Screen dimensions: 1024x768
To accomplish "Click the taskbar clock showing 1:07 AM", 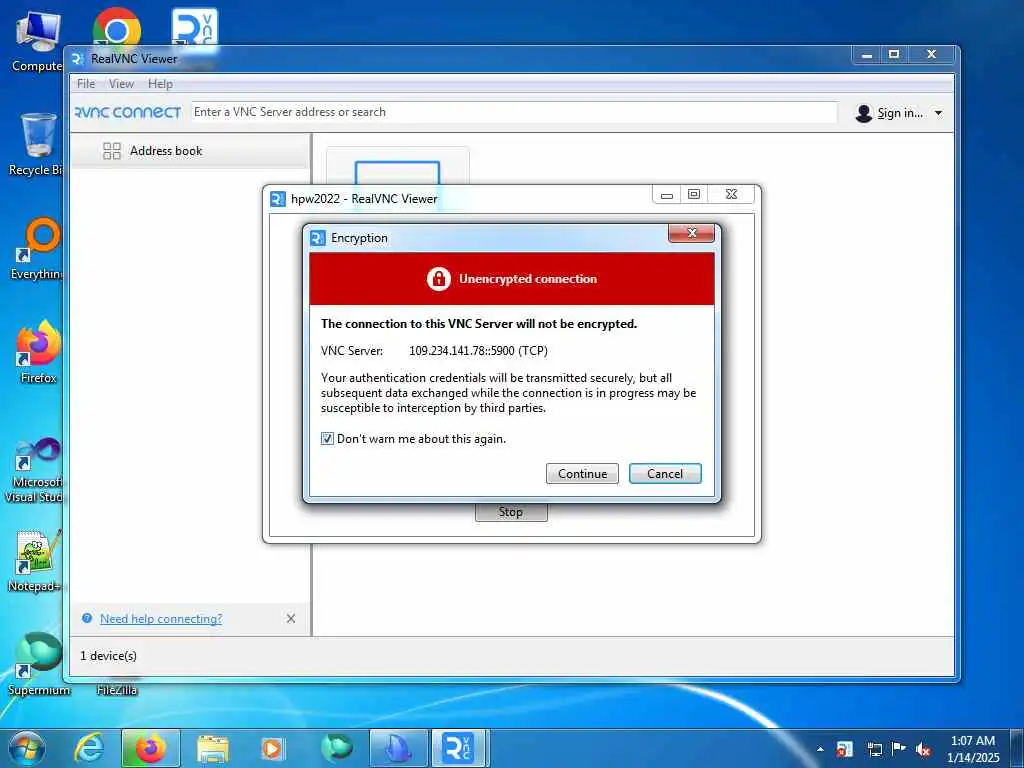I will (x=973, y=749).
